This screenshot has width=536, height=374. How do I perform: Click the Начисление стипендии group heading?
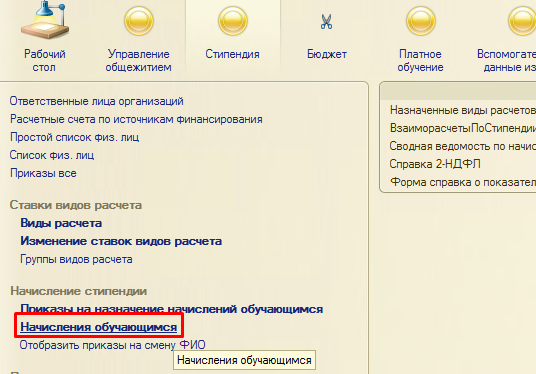point(79,291)
